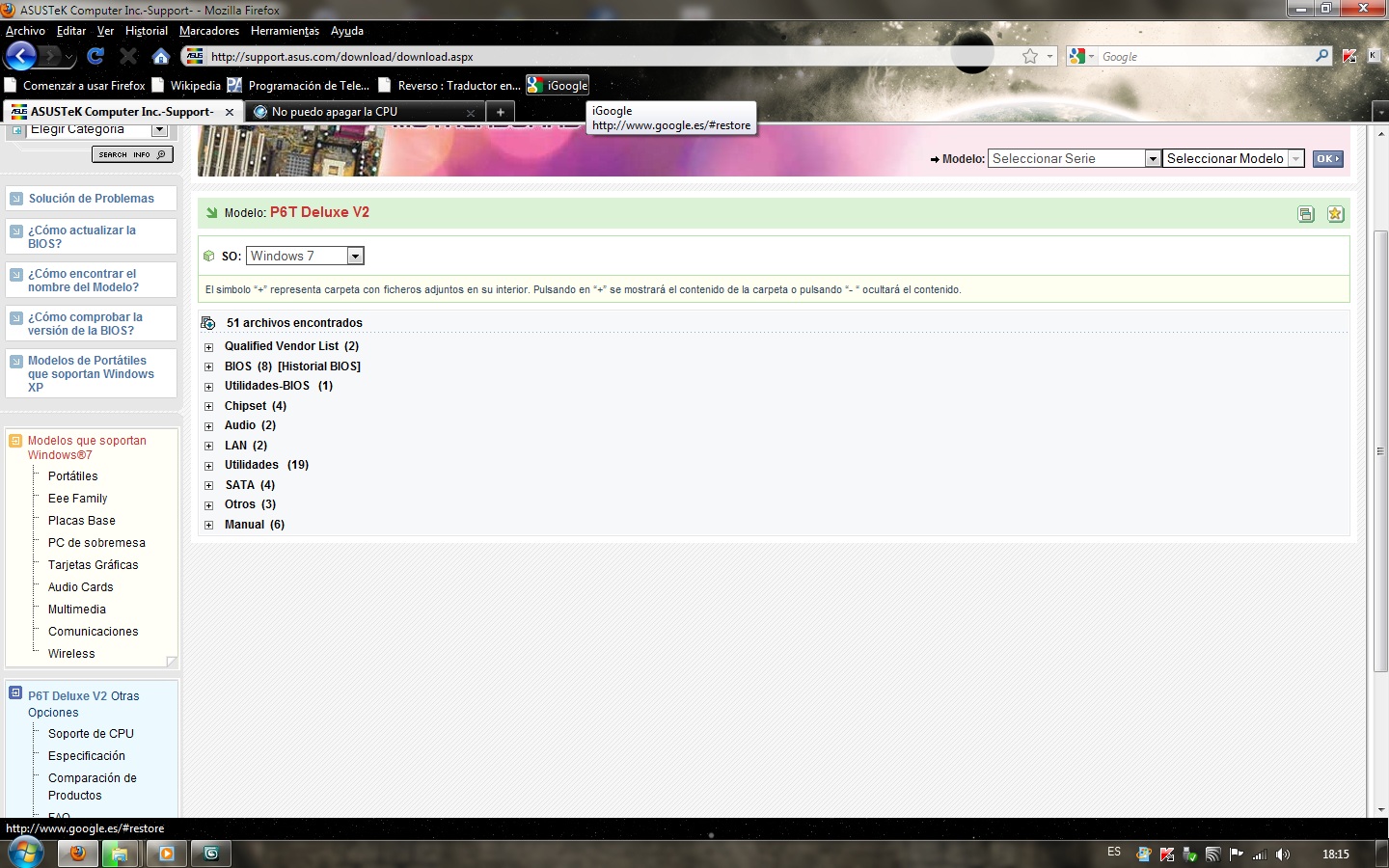Click the 'Wireless' sidebar item
Screen dimensions: 1389x868
click(x=71, y=654)
